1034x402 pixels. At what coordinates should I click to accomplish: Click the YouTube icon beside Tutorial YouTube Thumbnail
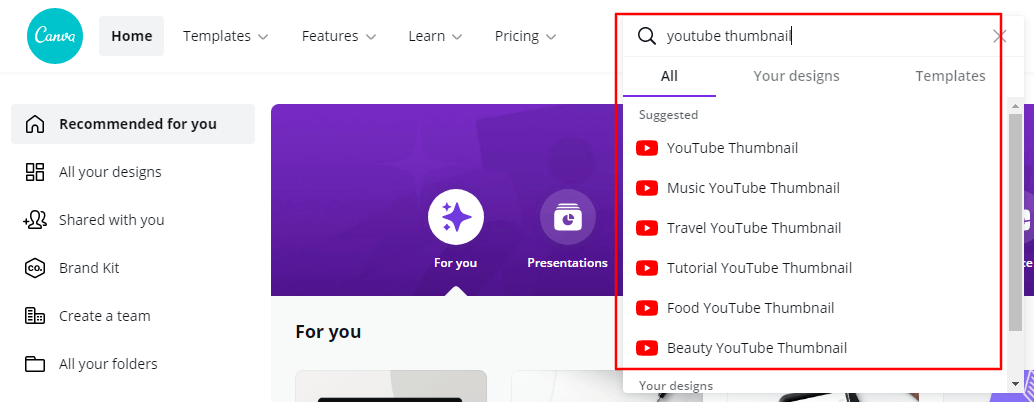[647, 268]
